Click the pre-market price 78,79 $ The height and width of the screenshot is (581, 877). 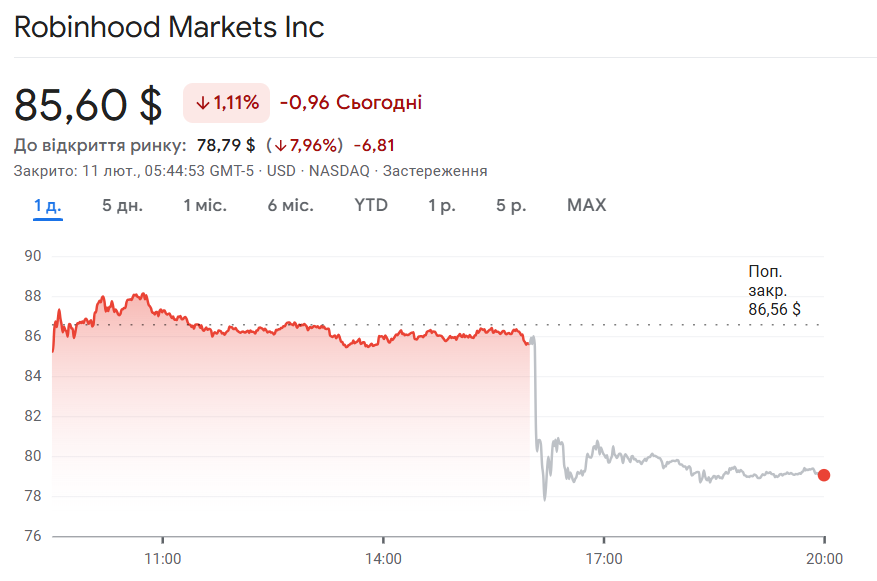[x=226, y=145]
